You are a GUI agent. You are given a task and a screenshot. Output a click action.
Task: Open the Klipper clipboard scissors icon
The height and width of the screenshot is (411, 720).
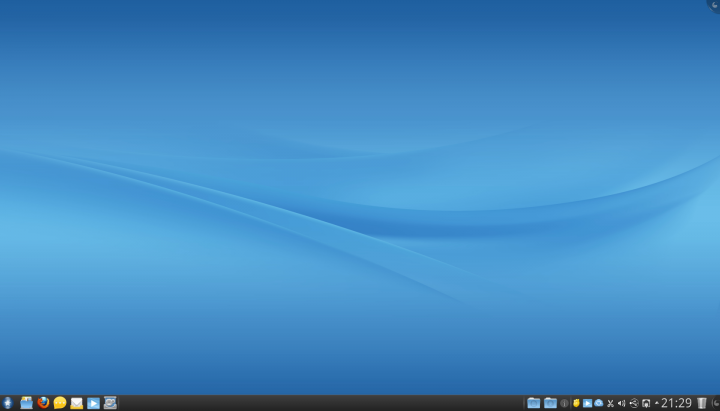[x=610, y=403]
